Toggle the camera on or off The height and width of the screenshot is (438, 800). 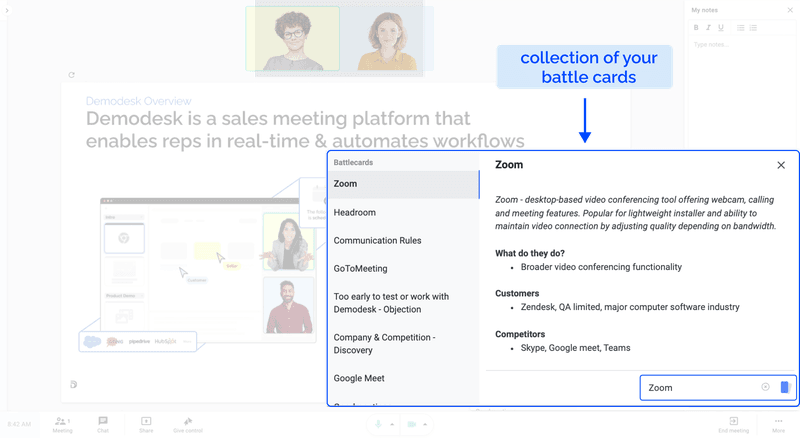412,424
